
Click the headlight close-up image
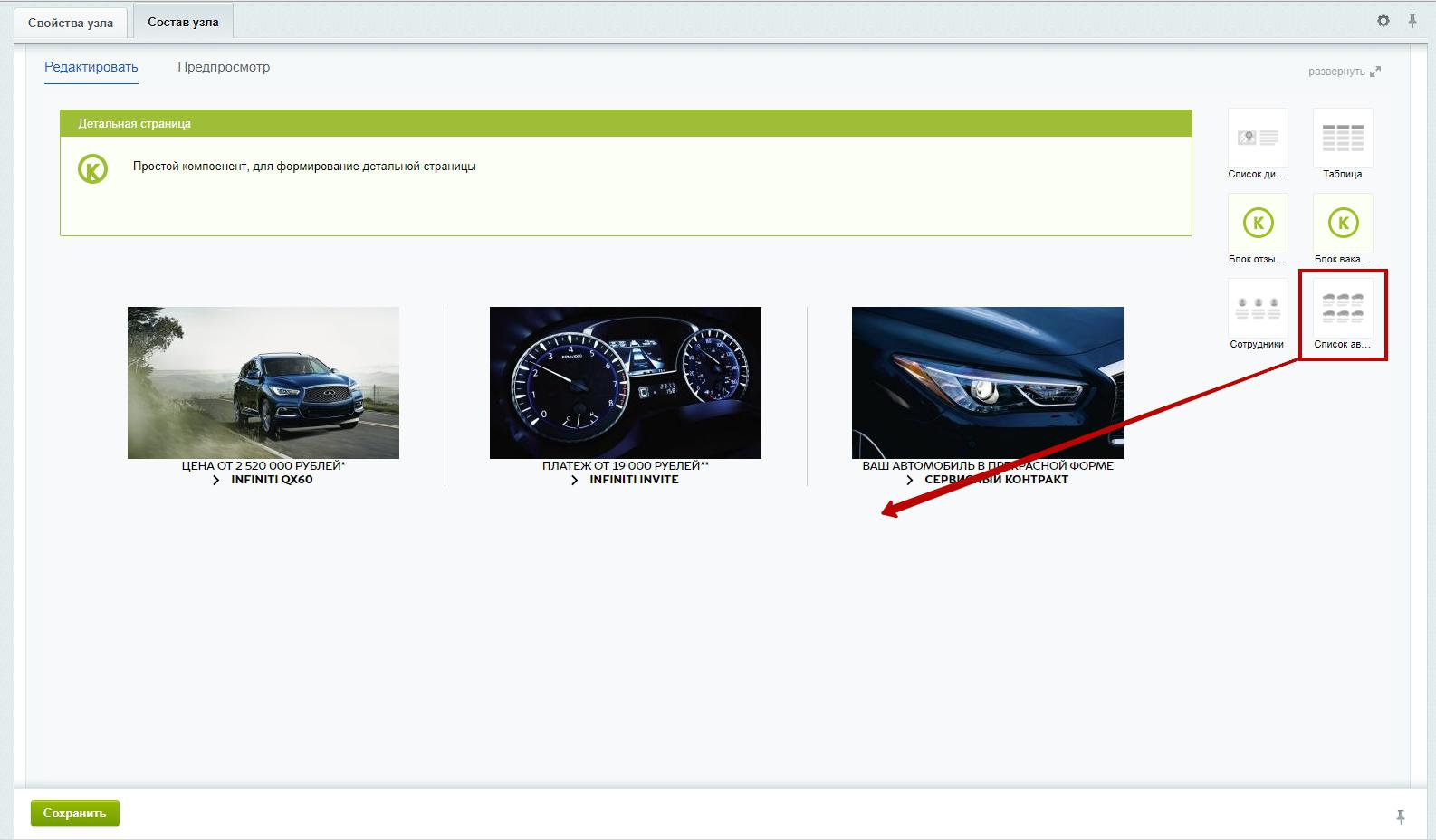point(988,383)
